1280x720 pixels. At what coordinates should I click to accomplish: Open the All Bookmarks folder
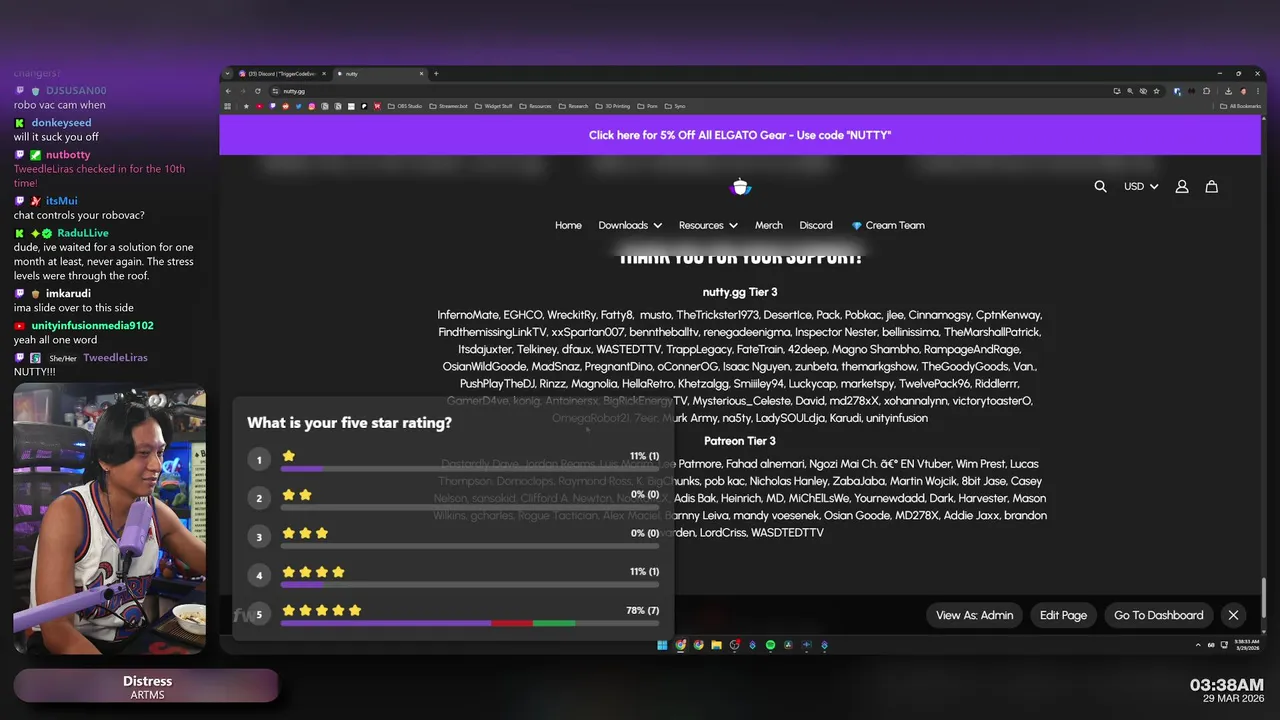[x=1240, y=106]
